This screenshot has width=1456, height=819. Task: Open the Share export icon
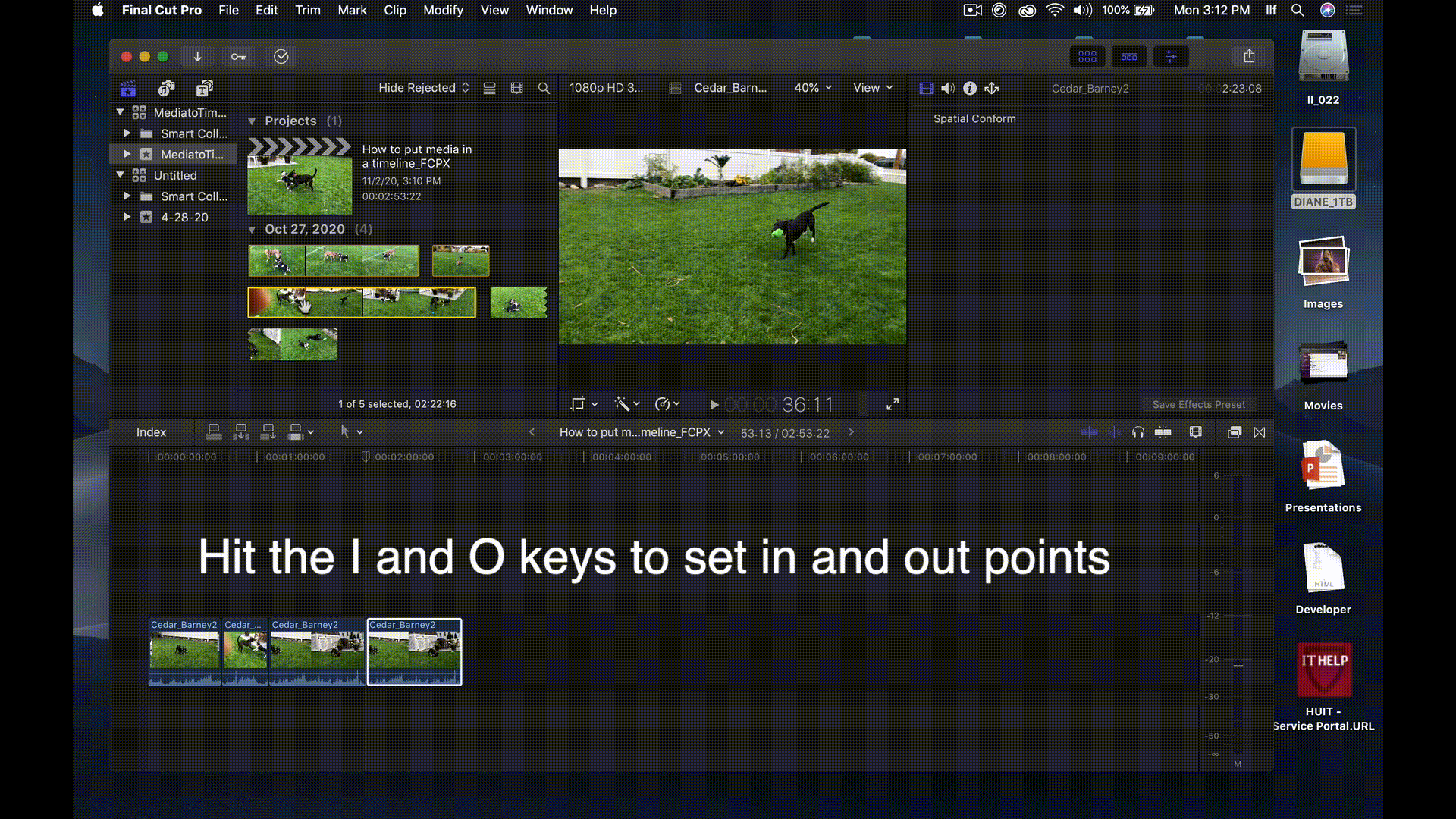1249,56
